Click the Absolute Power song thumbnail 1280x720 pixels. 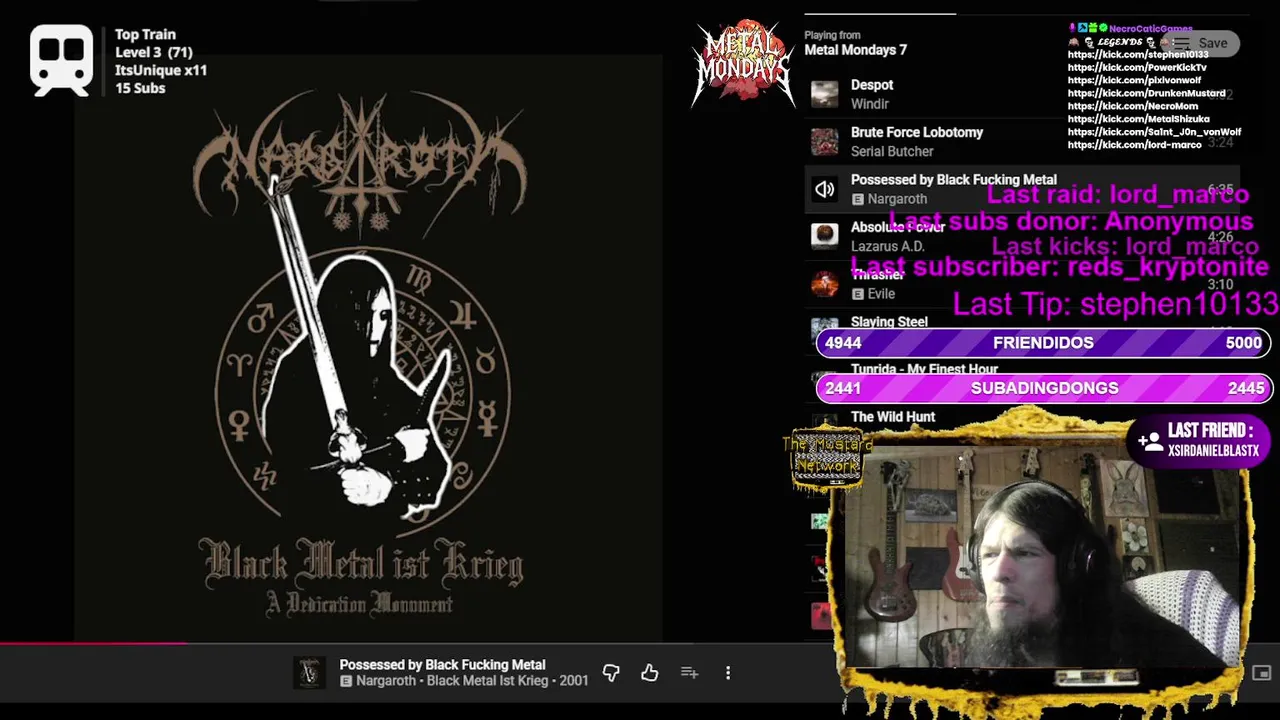point(824,236)
